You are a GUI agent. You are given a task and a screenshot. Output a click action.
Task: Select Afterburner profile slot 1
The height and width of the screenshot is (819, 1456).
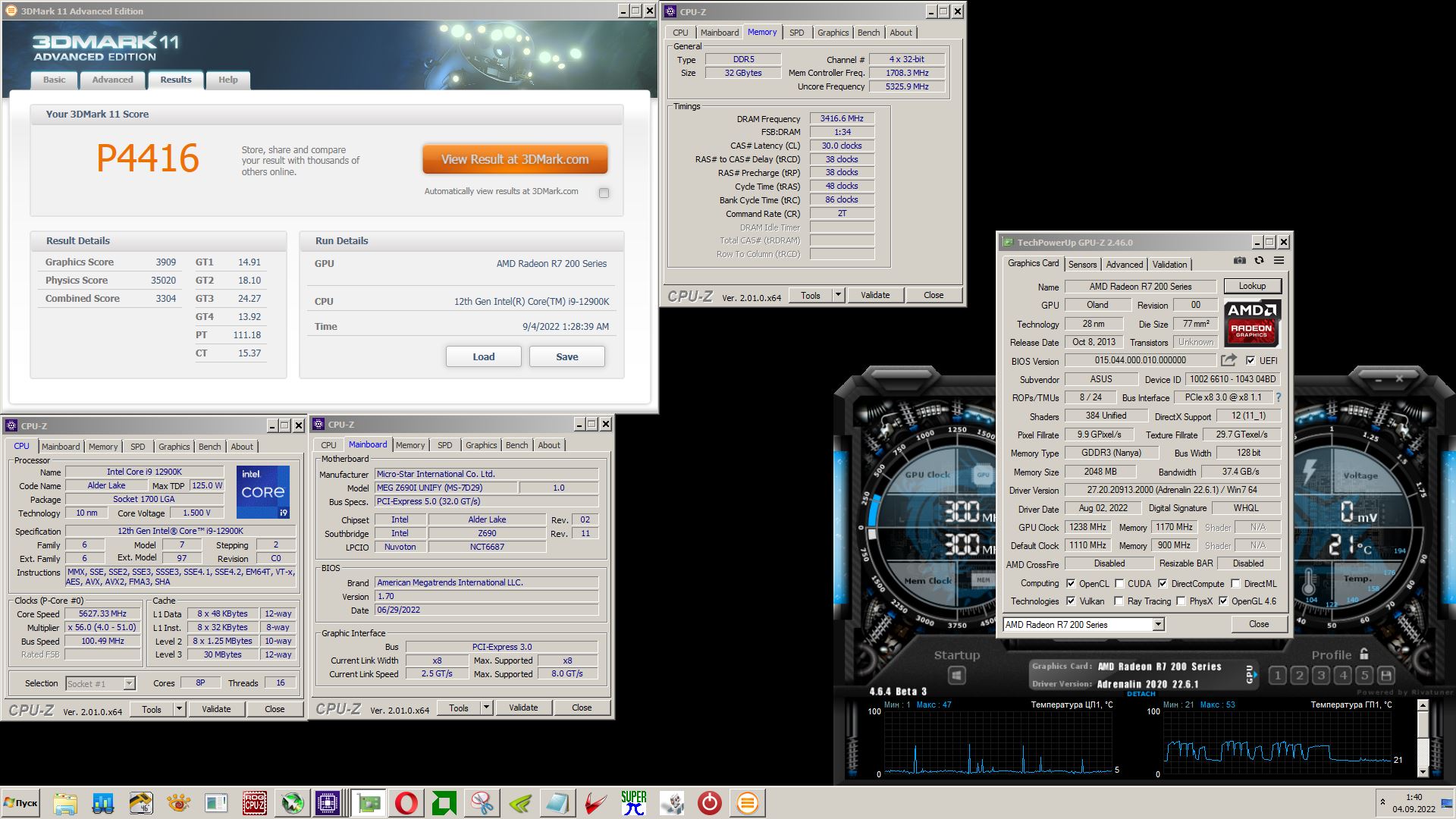[x=1278, y=675]
